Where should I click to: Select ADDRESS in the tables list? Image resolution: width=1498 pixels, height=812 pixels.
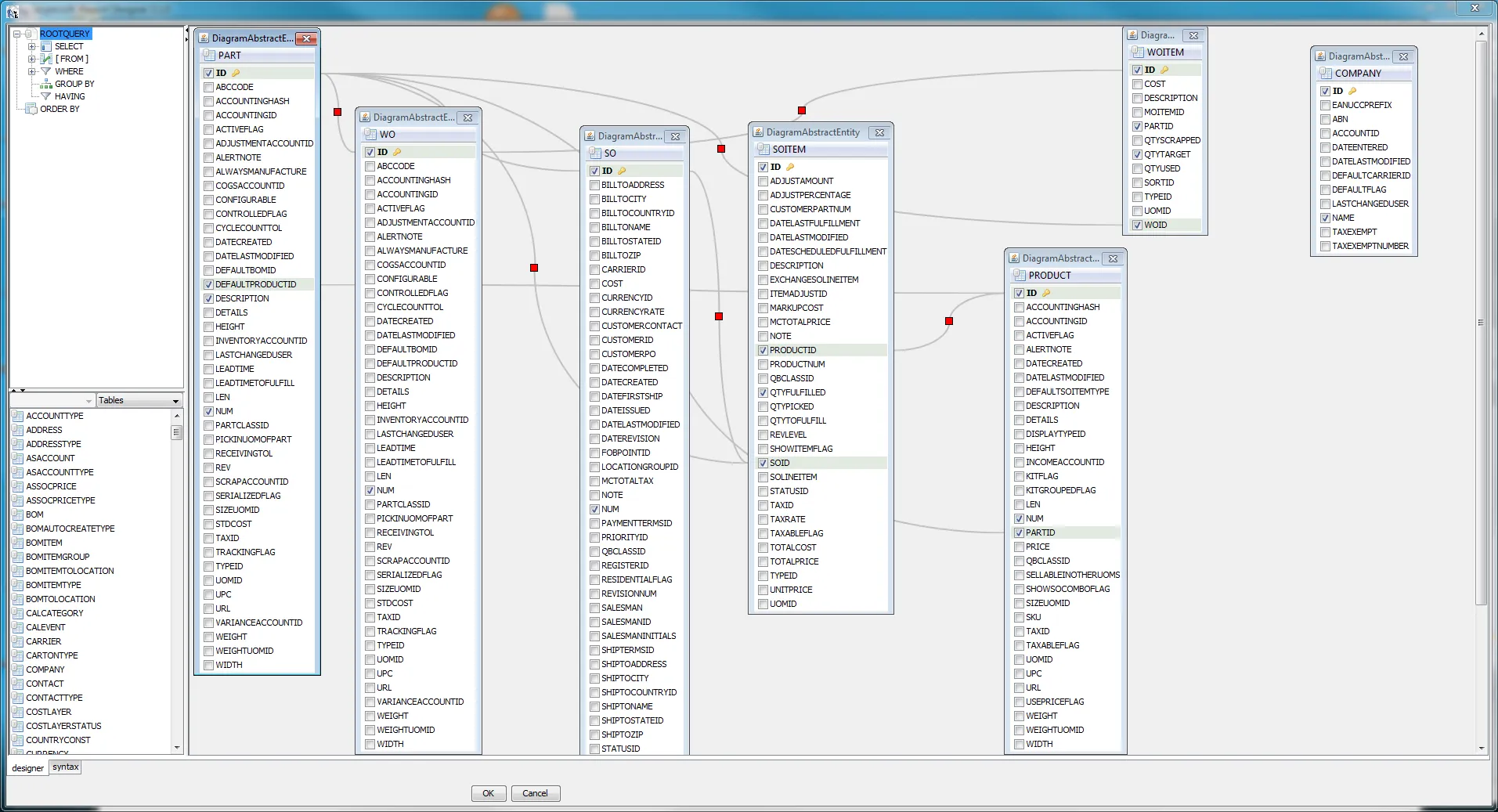click(44, 430)
